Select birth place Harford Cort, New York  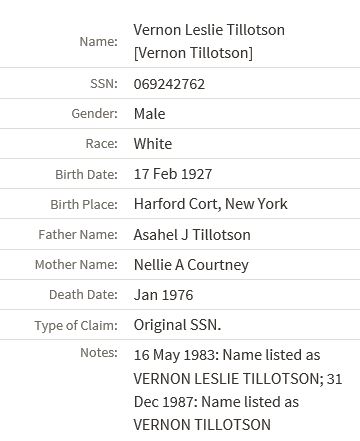click(210, 204)
